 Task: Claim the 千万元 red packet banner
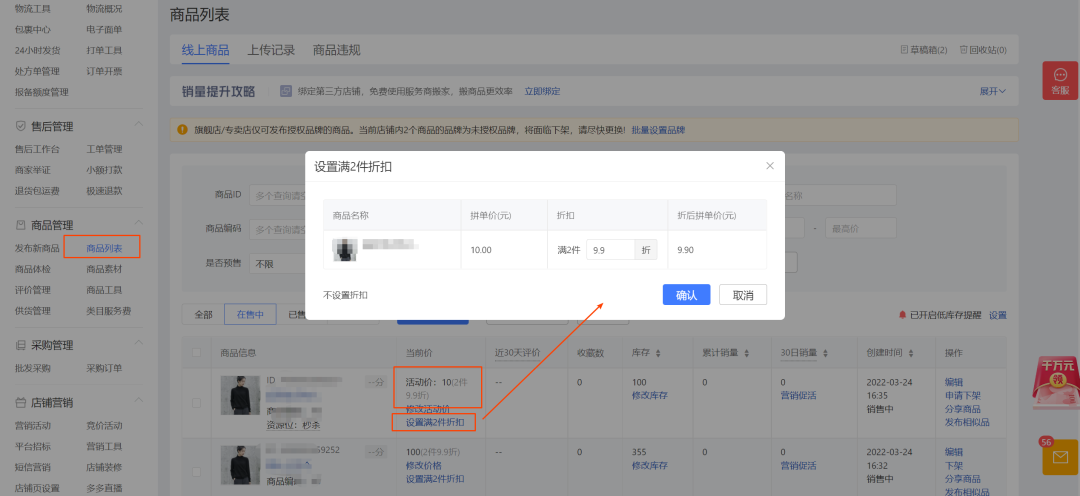tap(1057, 384)
